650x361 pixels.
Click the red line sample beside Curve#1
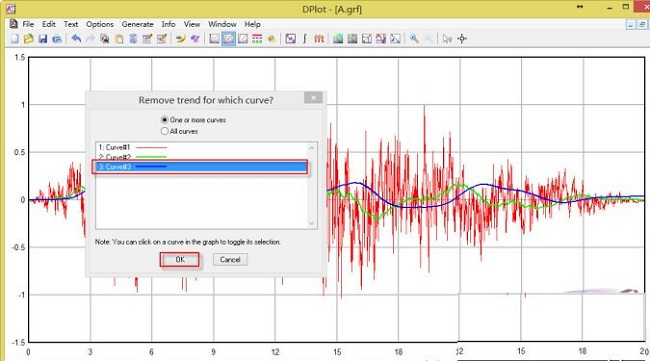point(151,147)
